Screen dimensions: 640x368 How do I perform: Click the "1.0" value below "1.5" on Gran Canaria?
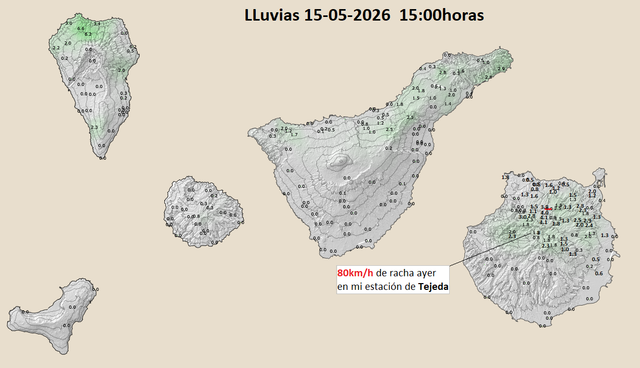565,249
